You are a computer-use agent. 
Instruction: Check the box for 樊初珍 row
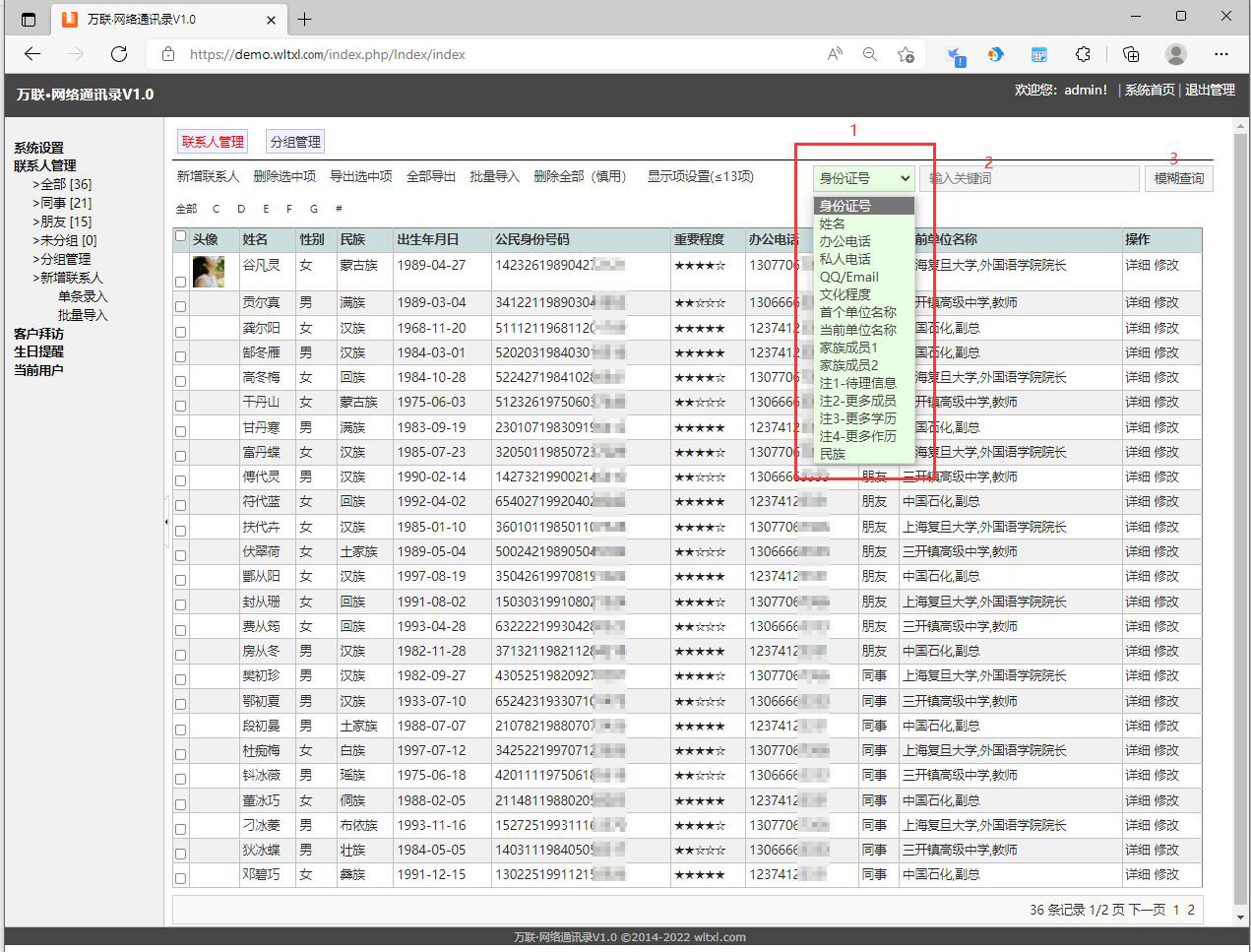point(180,679)
